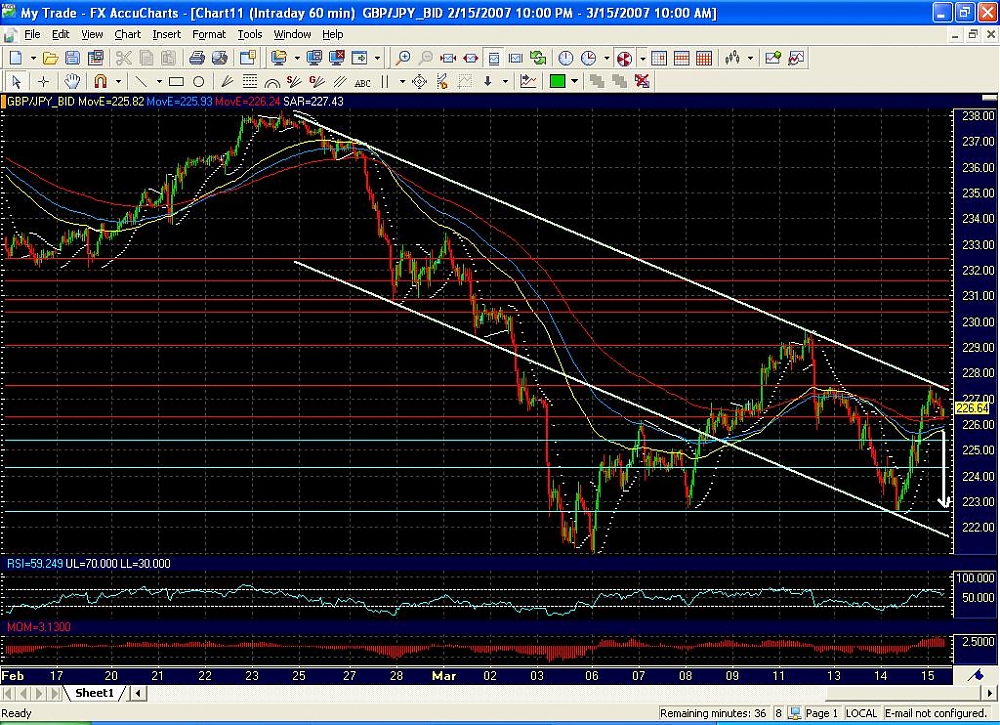The width and height of the screenshot is (1000, 725).
Task: Toggle the magnet snap tool
Action: (x=99, y=81)
